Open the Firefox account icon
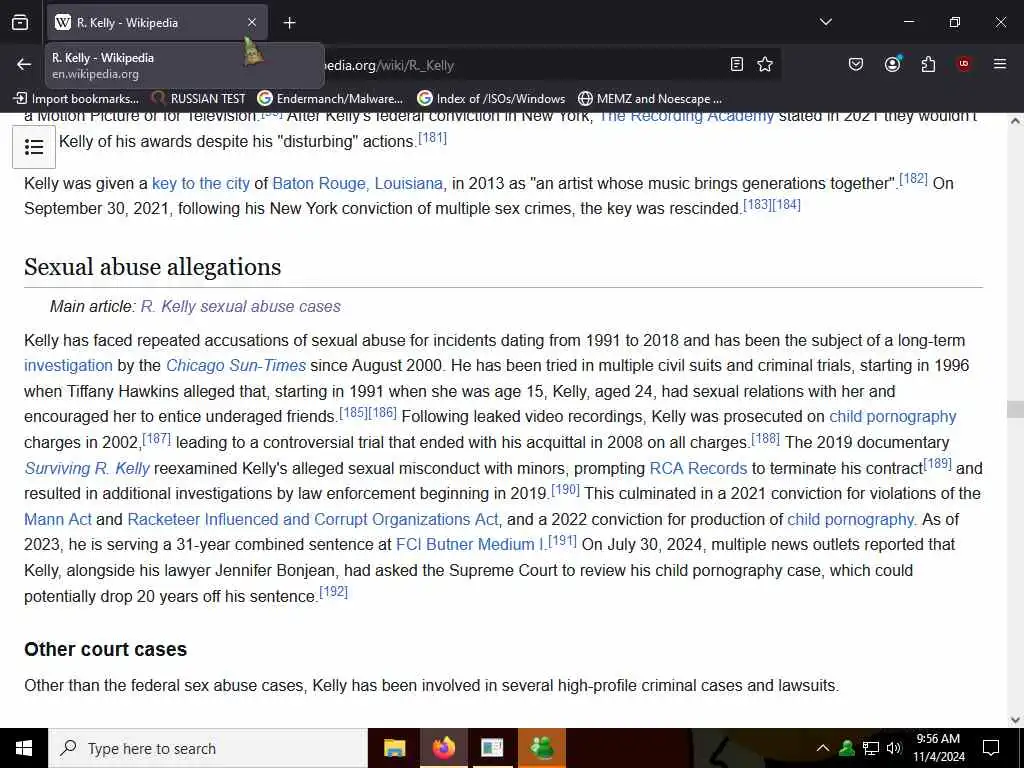The image size is (1024, 768). (x=892, y=64)
